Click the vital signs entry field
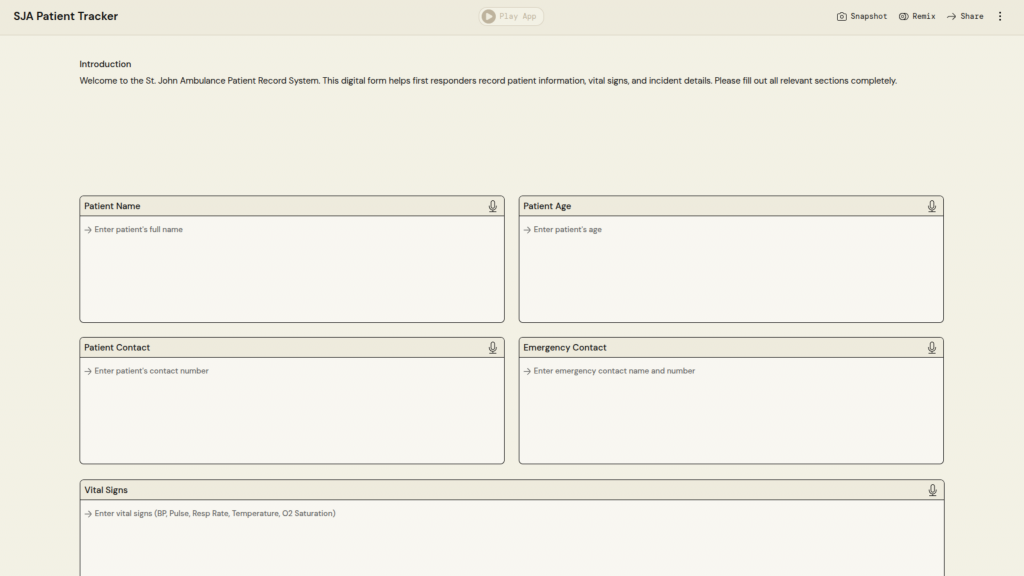Screen dimensions: 1024x576 (511, 538)
